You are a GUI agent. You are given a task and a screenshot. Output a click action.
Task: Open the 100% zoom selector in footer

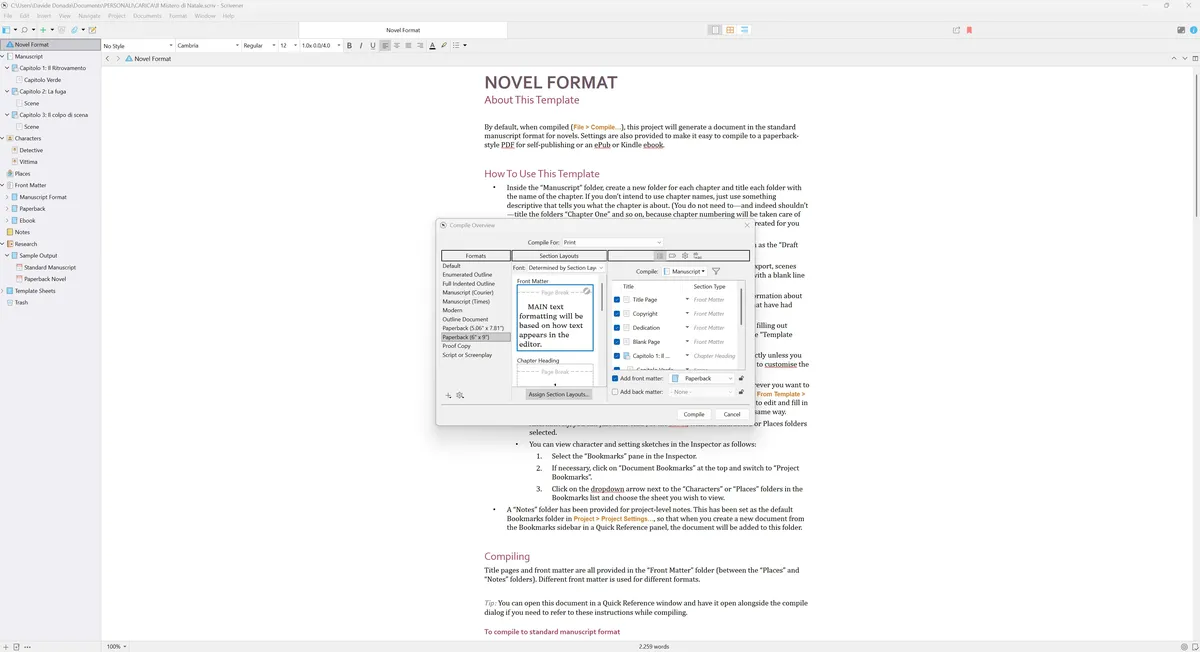118,646
